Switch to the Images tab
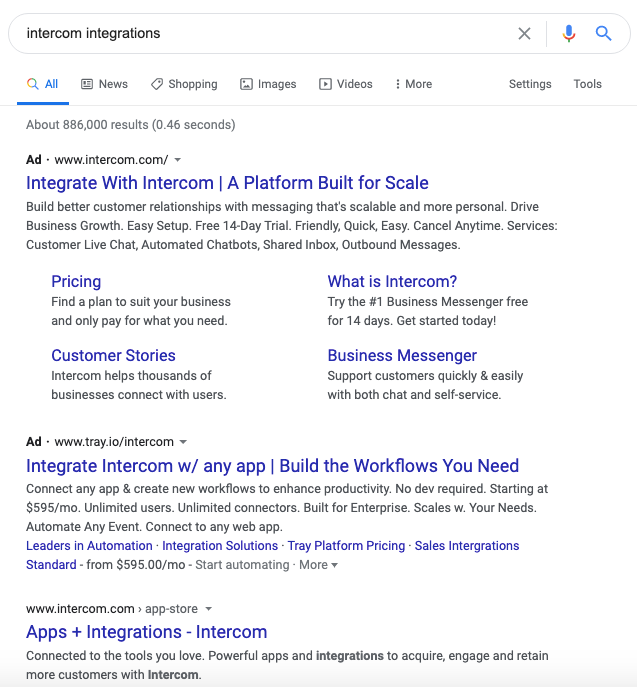This screenshot has height=687, width=637. tap(268, 84)
